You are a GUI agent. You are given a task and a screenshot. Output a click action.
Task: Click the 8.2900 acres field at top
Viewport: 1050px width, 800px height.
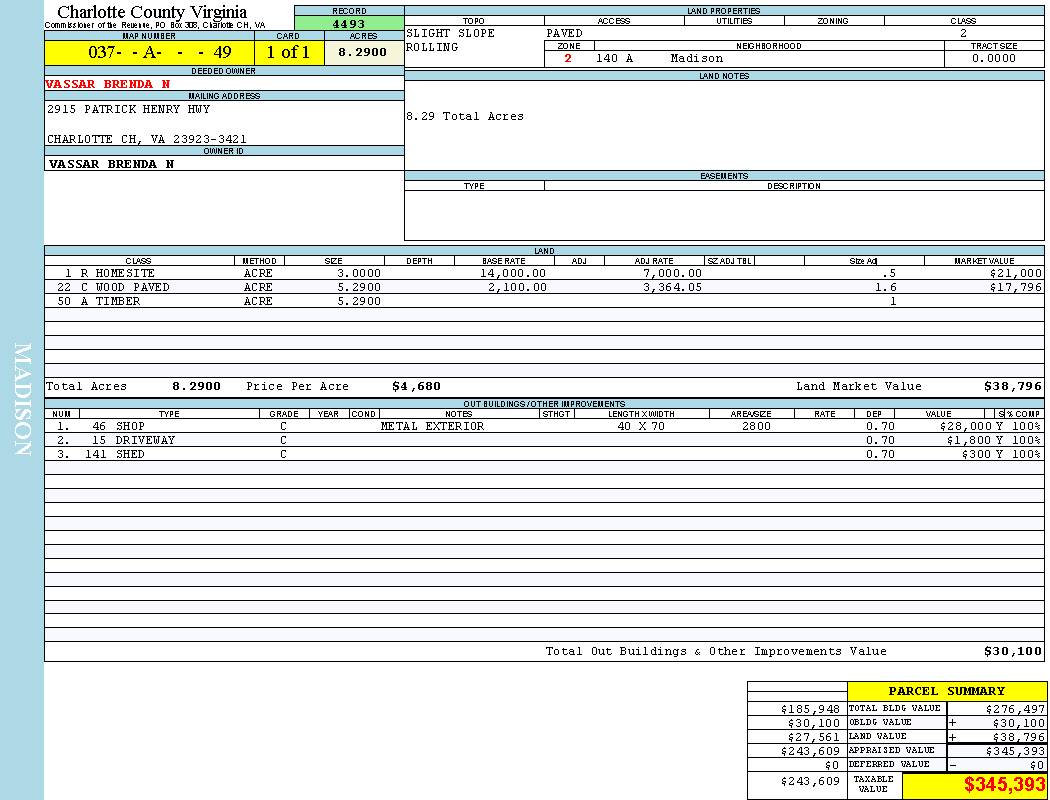click(x=363, y=53)
